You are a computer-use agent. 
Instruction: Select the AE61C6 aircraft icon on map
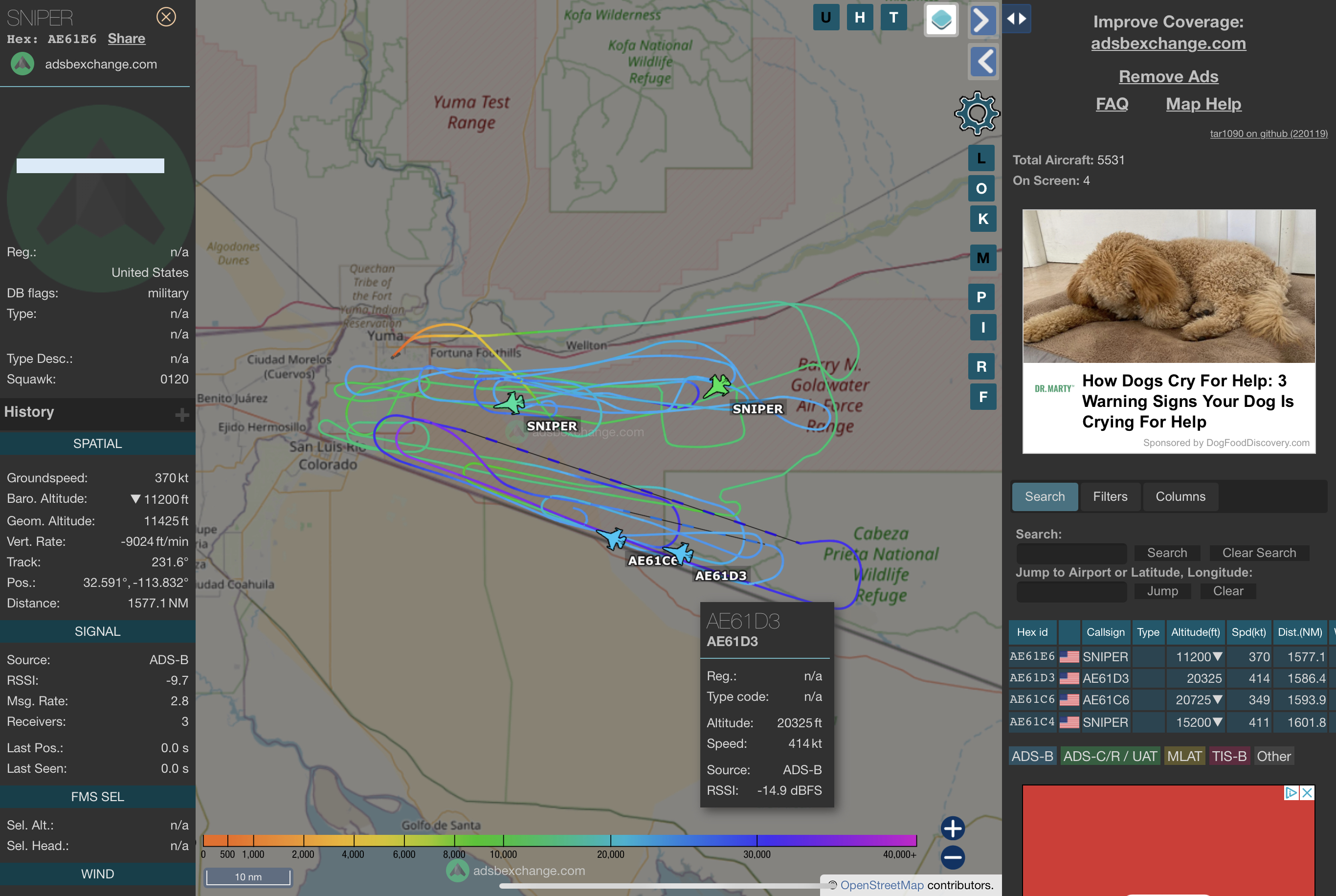(612, 538)
